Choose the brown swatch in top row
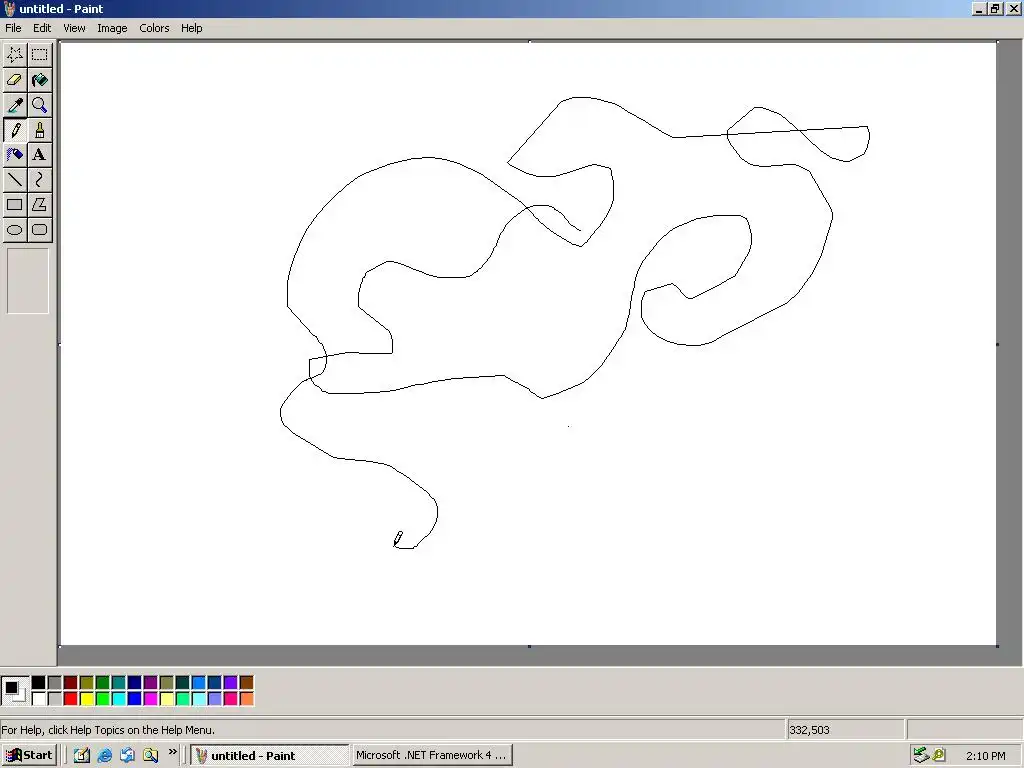Viewport: 1024px width, 768px height. pyautogui.click(x=247, y=683)
